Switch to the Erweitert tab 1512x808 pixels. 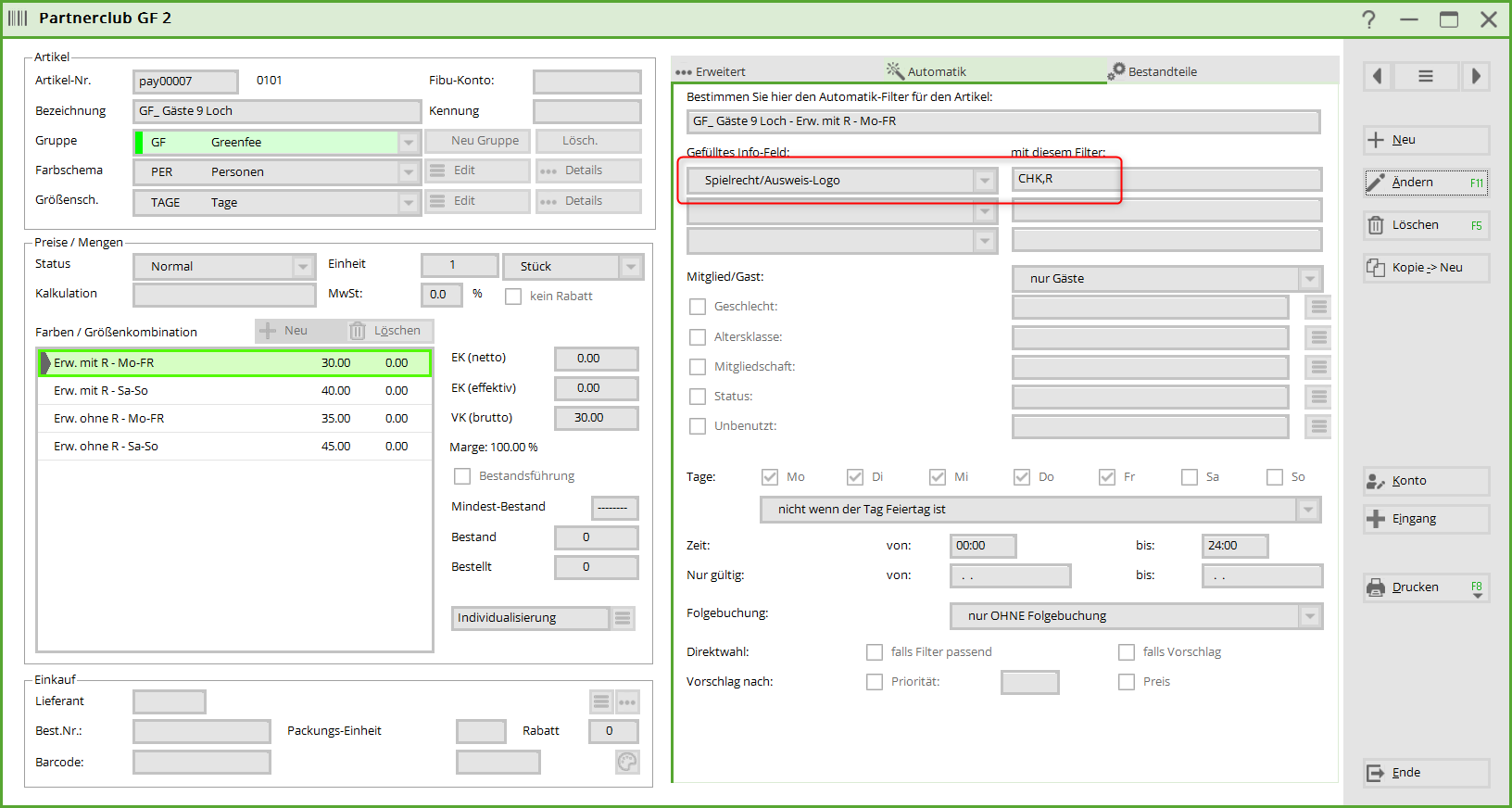pos(712,71)
